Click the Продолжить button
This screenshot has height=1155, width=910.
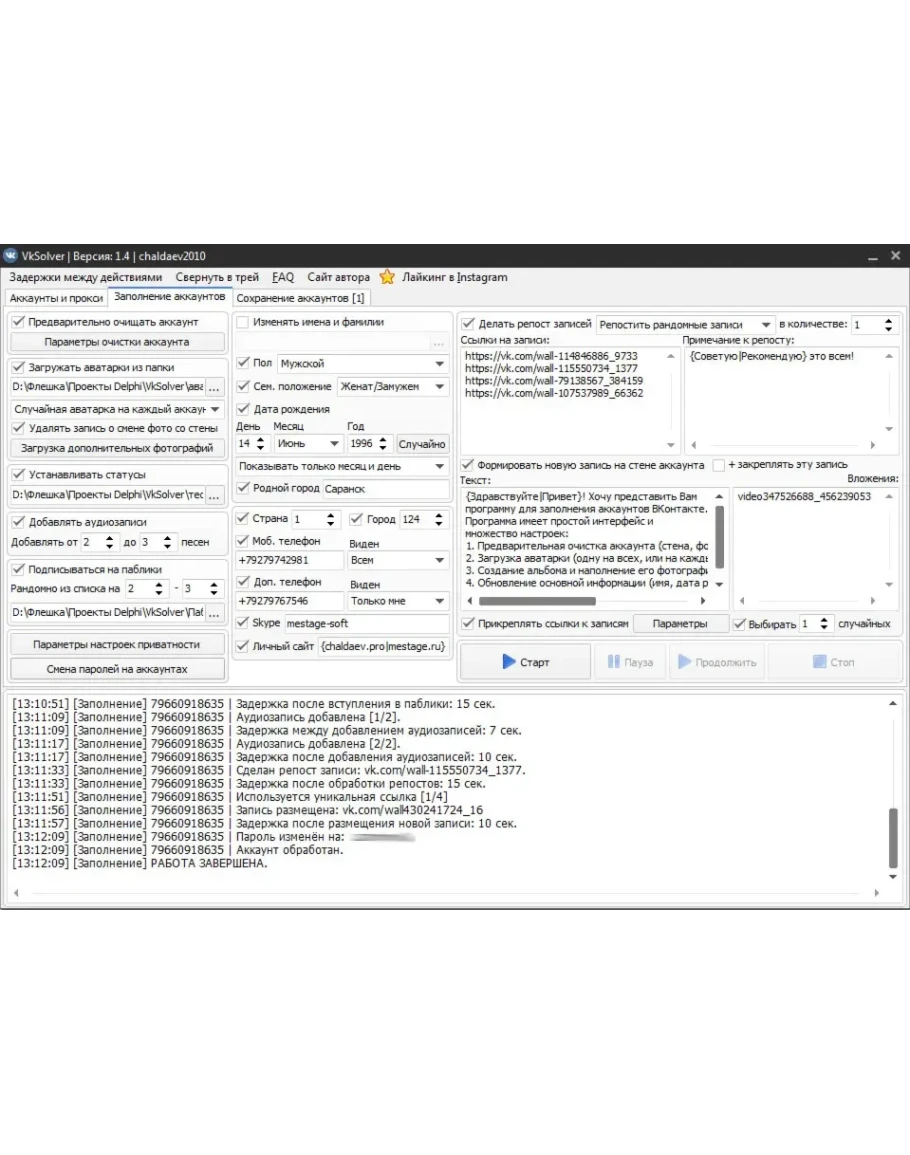pos(715,662)
